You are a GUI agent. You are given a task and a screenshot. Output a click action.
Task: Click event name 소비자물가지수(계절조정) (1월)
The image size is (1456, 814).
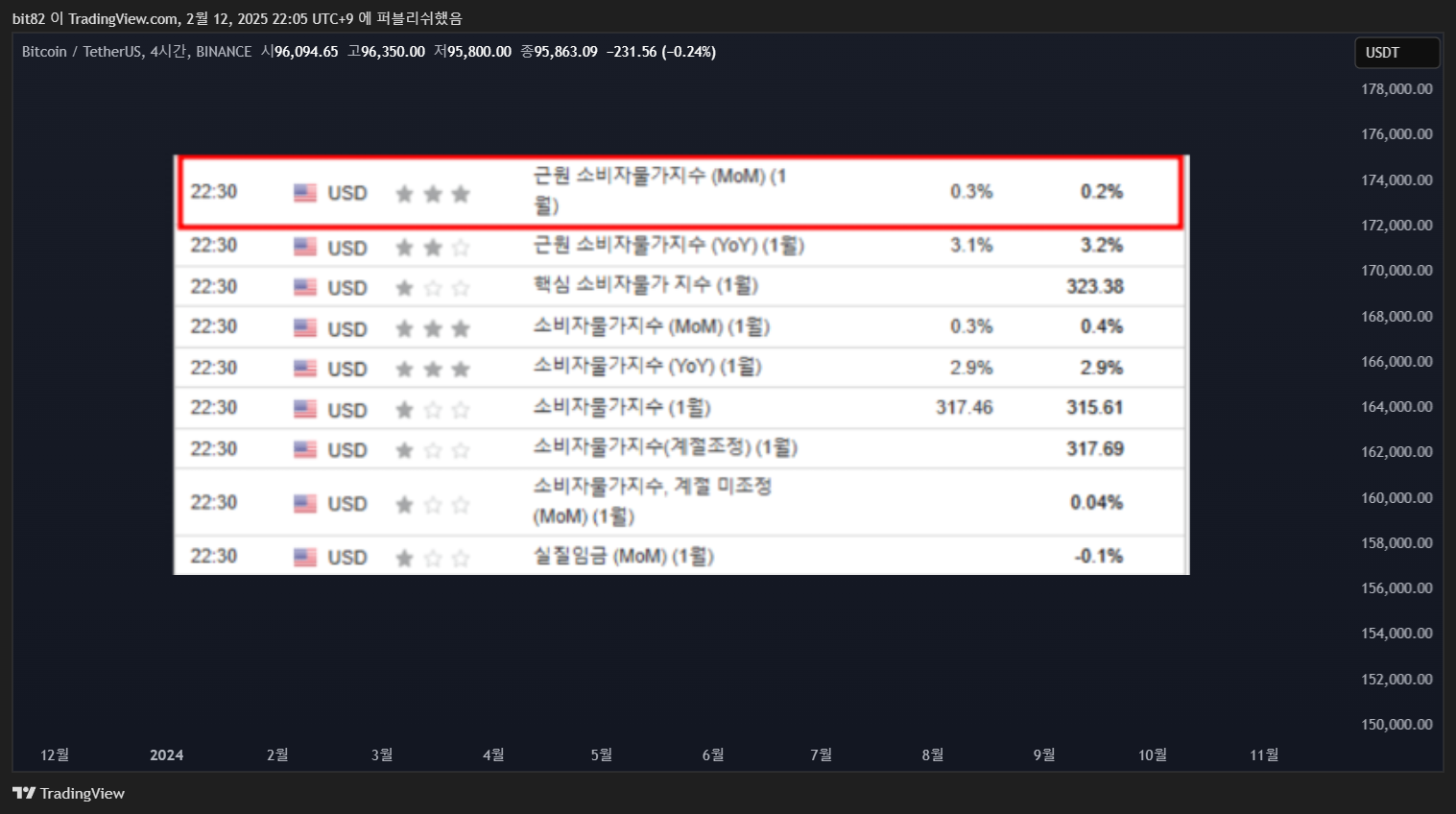coord(665,447)
